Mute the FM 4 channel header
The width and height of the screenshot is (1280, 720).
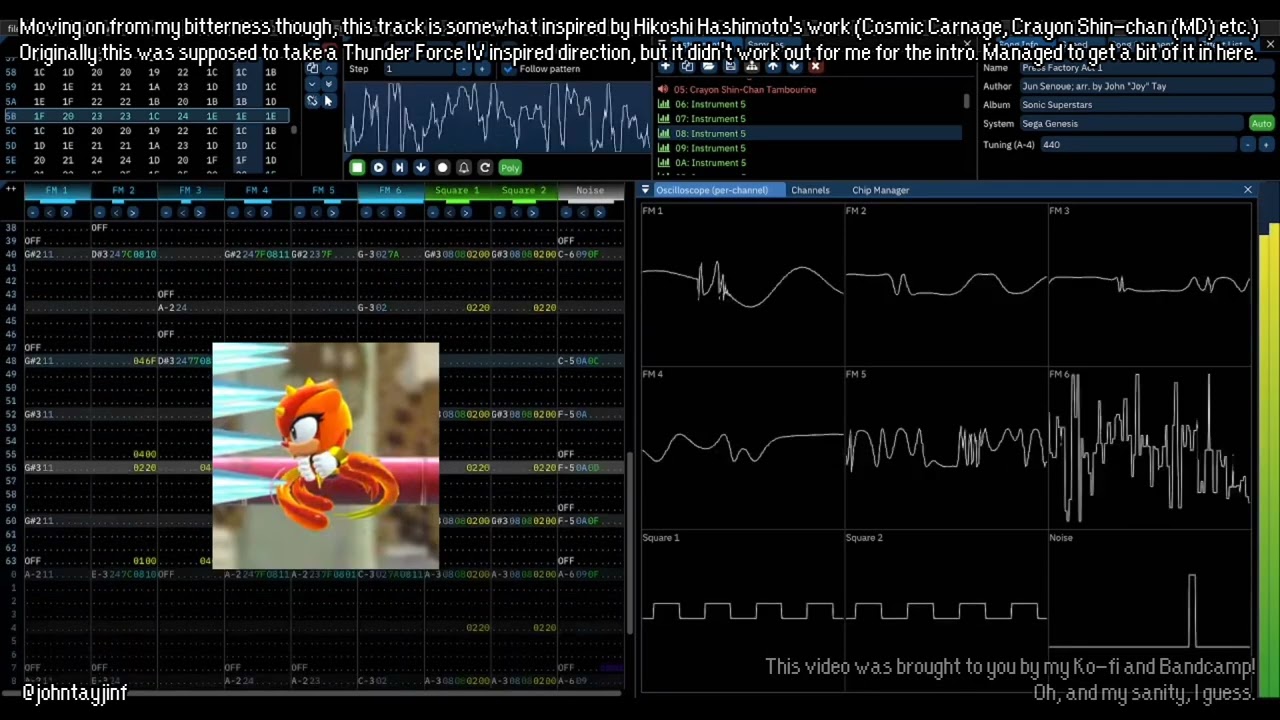tap(257, 190)
